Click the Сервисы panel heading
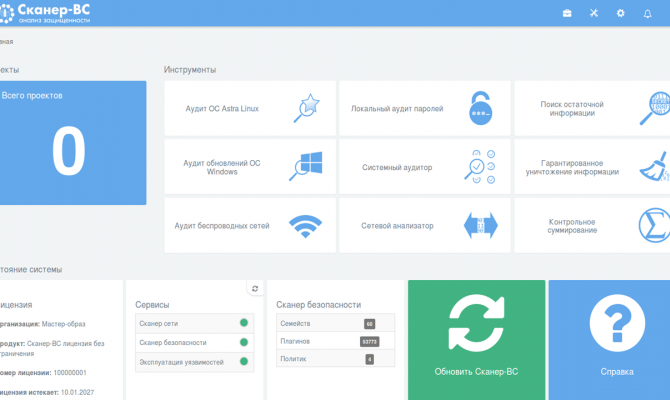 coord(152,305)
